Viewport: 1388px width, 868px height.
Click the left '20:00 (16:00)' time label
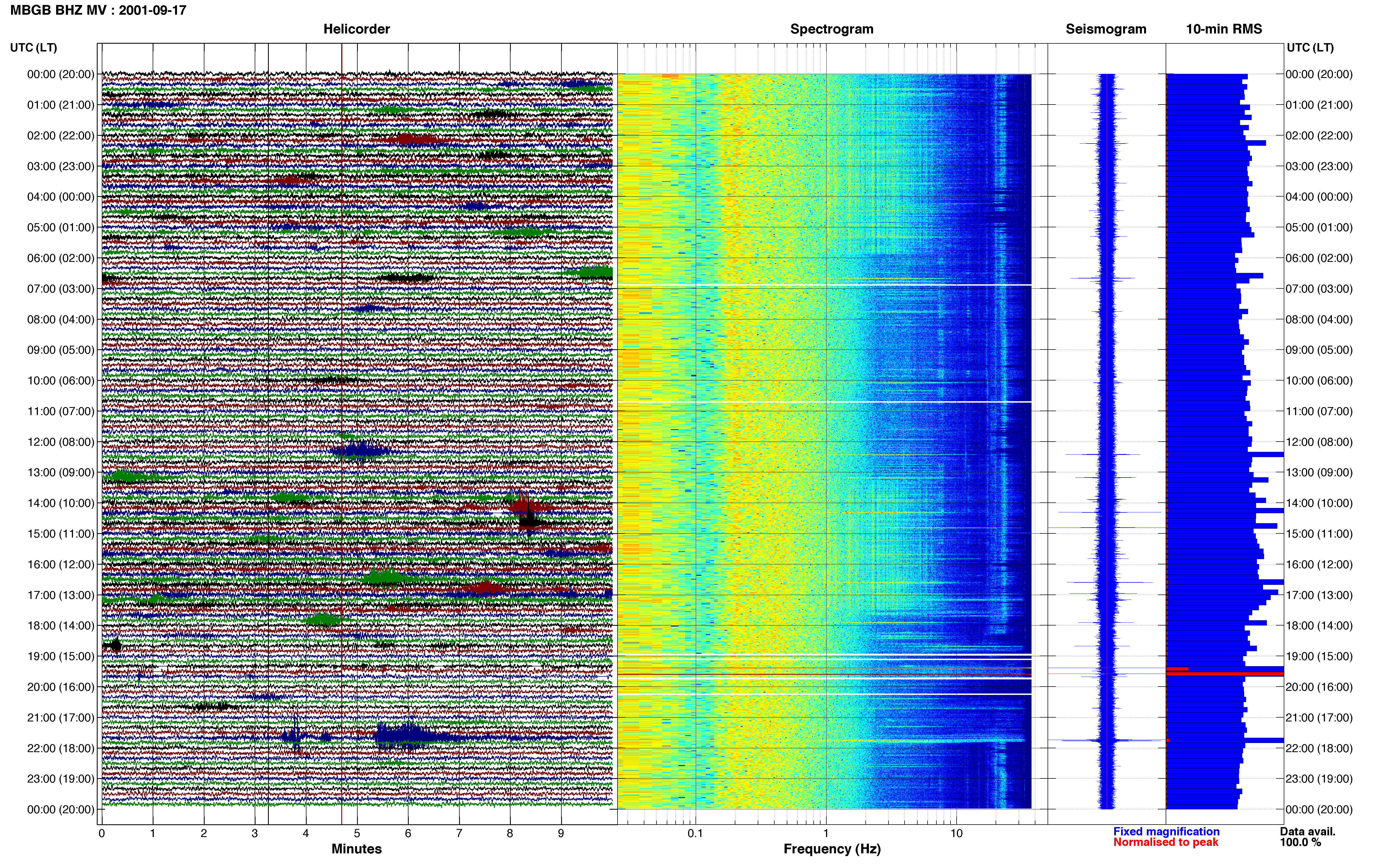61,687
